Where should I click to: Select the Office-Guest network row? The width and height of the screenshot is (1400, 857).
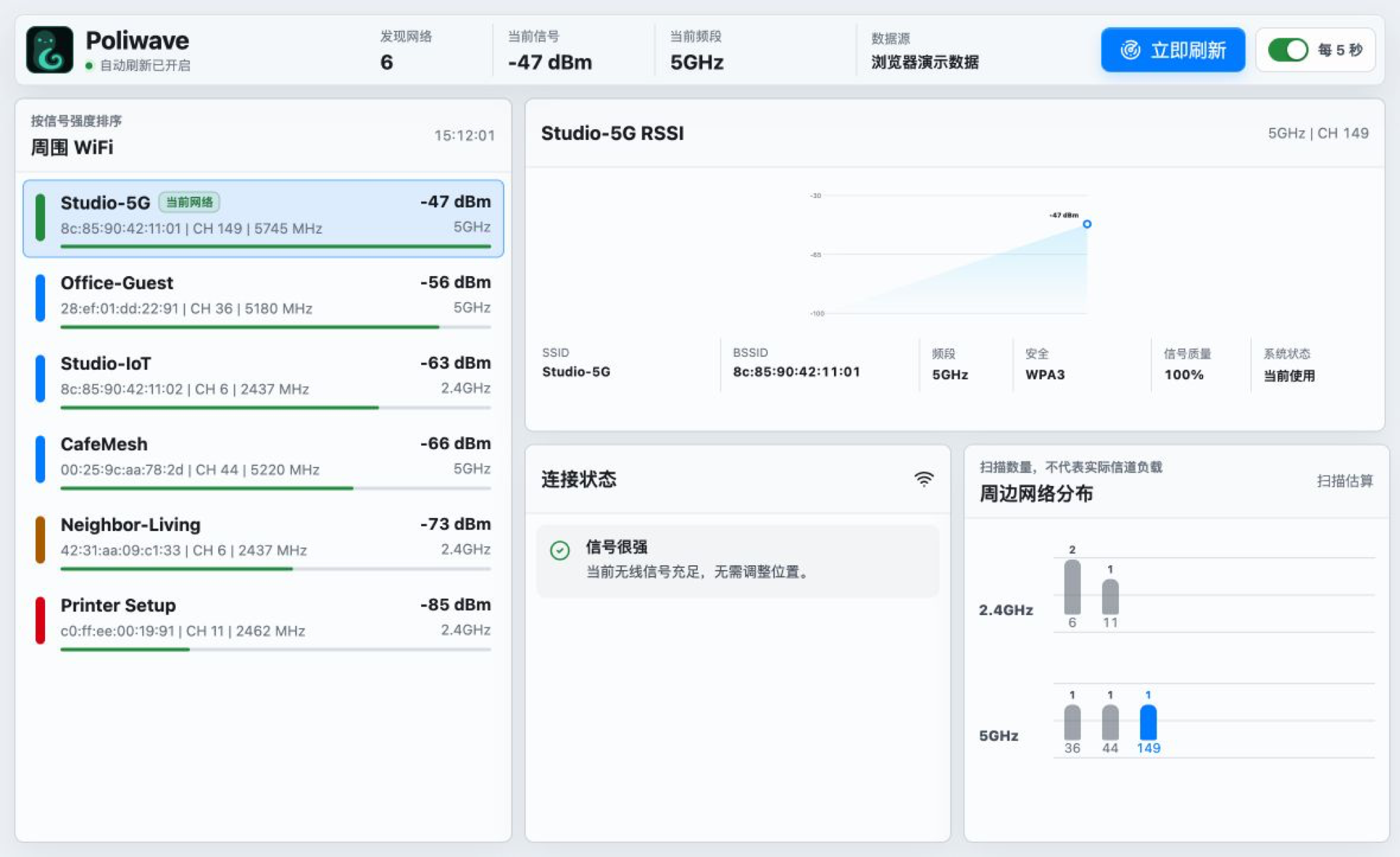point(263,299)
